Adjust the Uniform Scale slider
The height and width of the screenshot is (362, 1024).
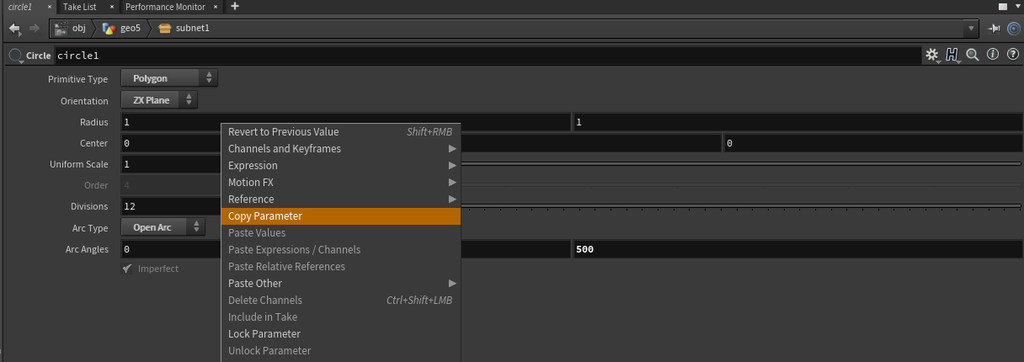coord(741,164)
